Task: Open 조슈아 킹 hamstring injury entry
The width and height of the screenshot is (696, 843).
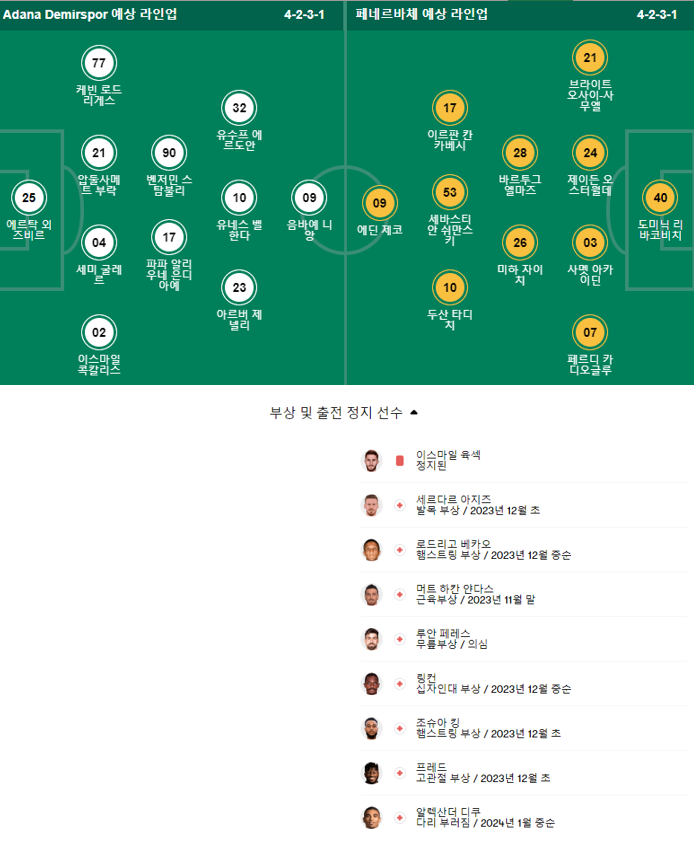Action: [524, 728]
